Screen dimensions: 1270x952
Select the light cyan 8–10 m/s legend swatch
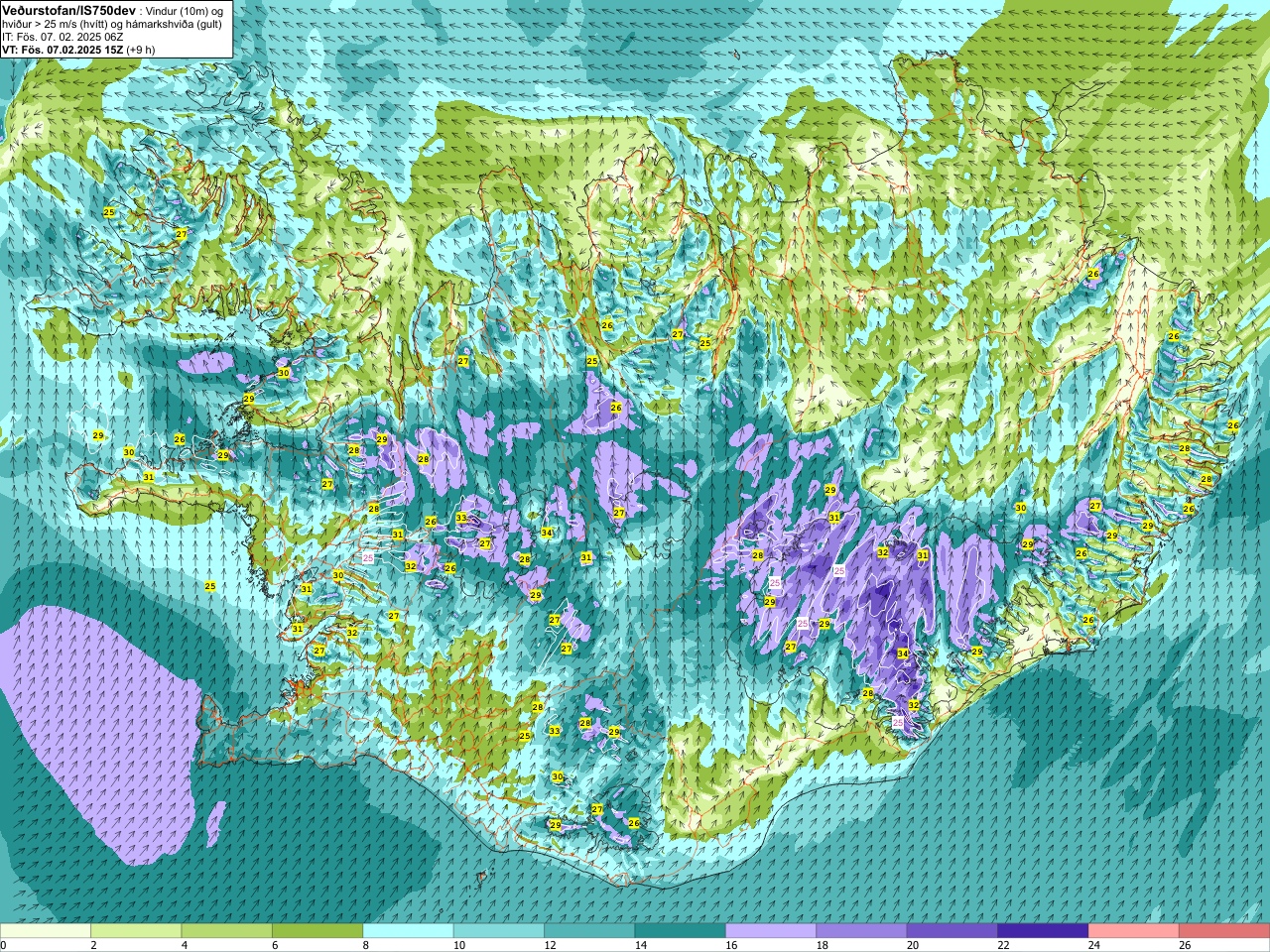pyautogui.click(x=409, y=931)
